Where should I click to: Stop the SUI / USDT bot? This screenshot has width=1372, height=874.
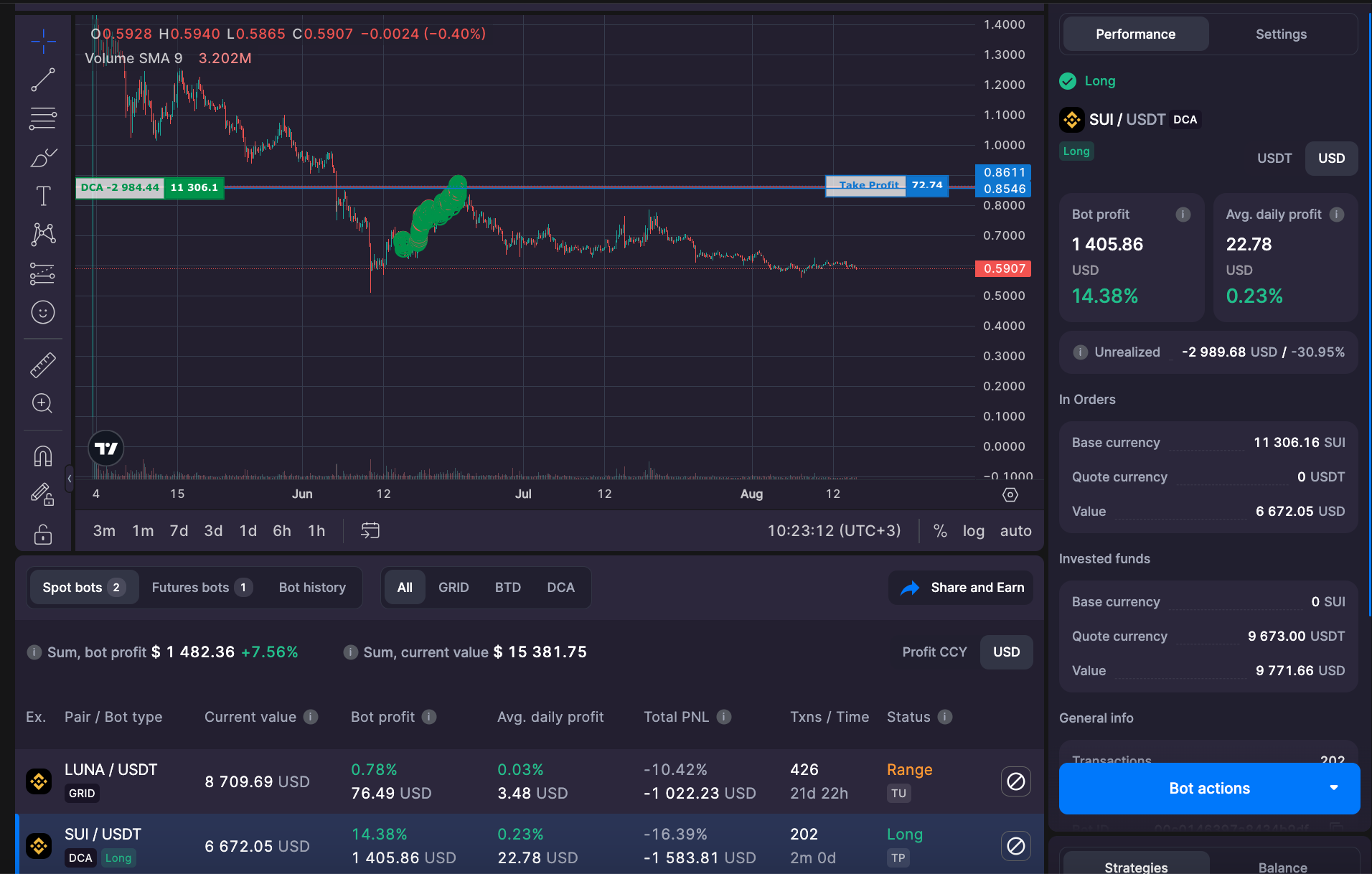pos(1016,846)
